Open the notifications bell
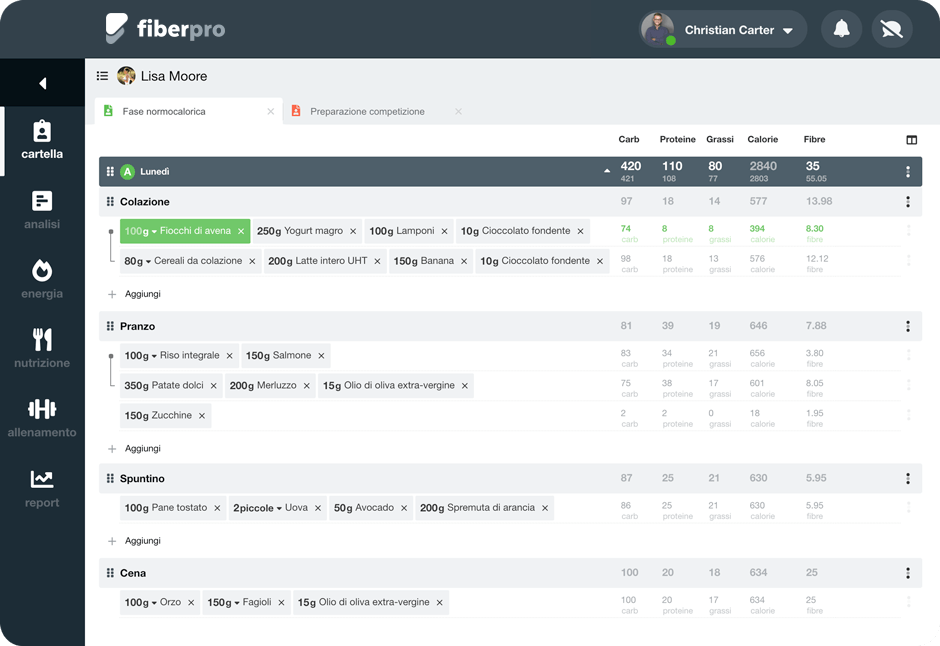The height and width of the screenshot is (646, 940). pos(841,30)
